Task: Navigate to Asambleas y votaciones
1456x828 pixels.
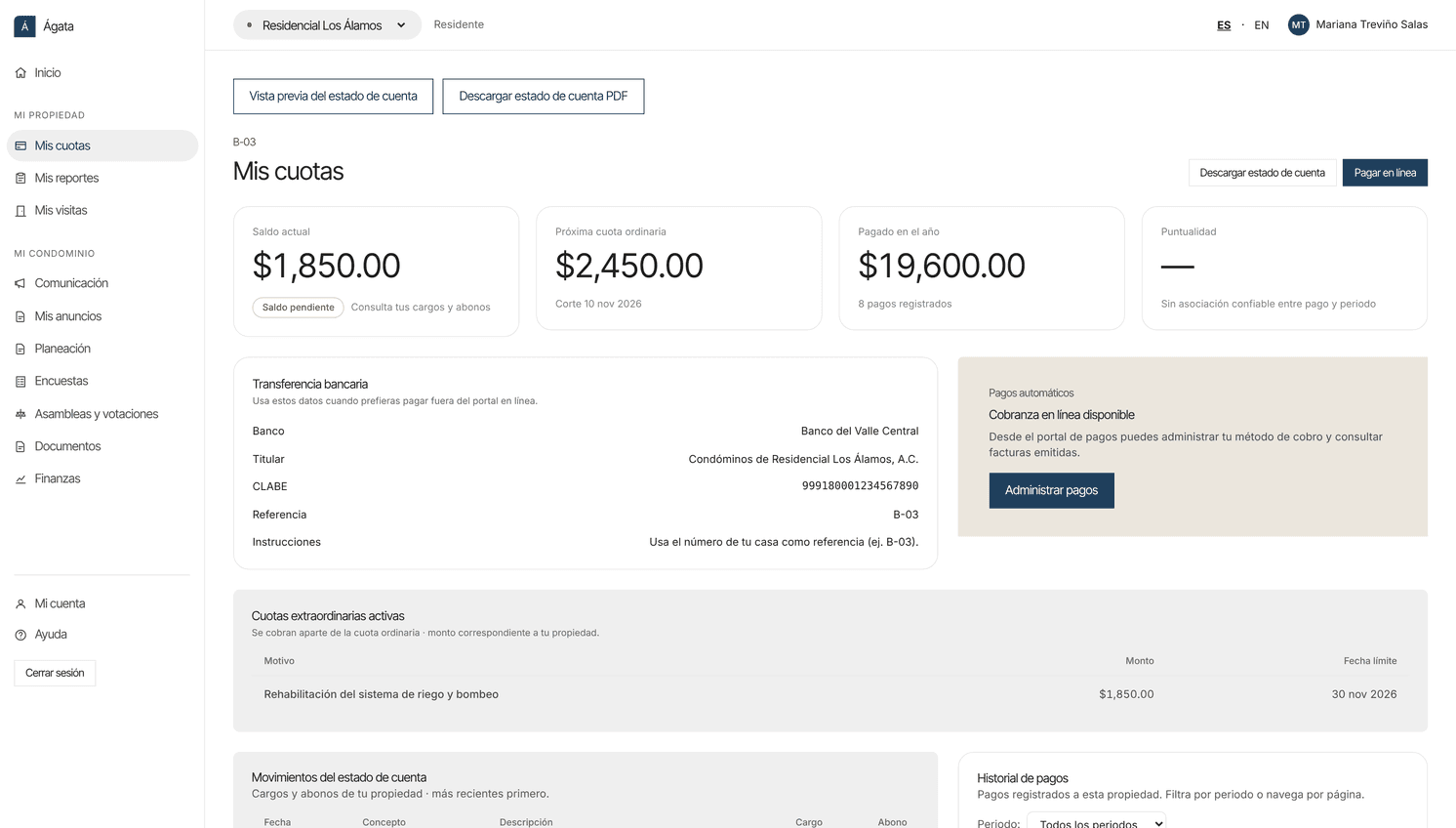Action: 102,414
